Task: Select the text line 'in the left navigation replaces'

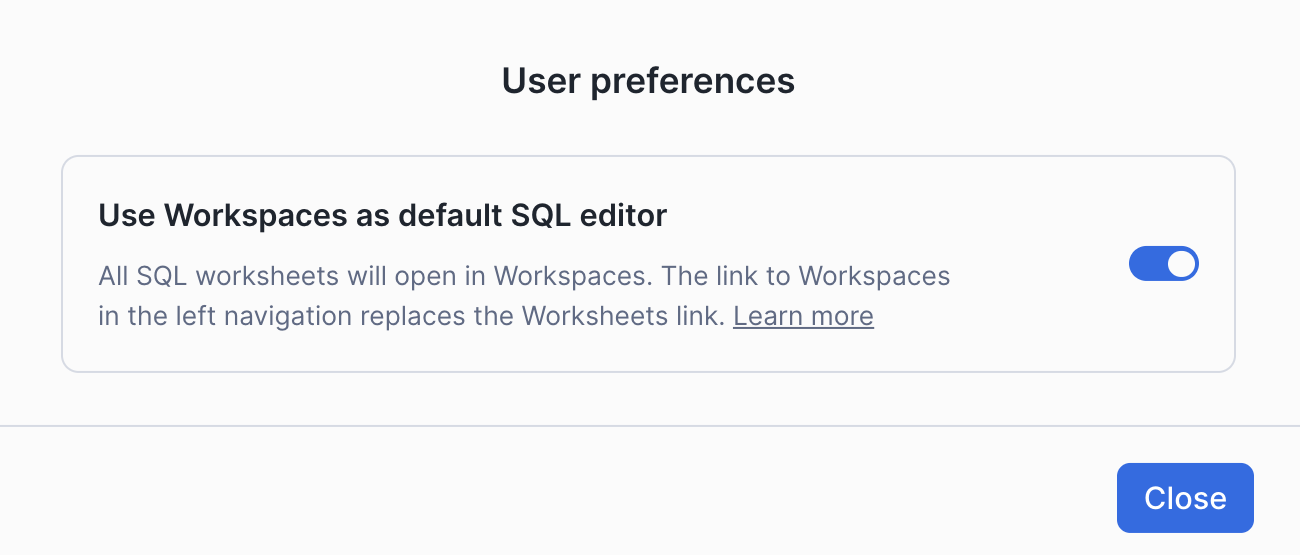Action: click(300, 317)
